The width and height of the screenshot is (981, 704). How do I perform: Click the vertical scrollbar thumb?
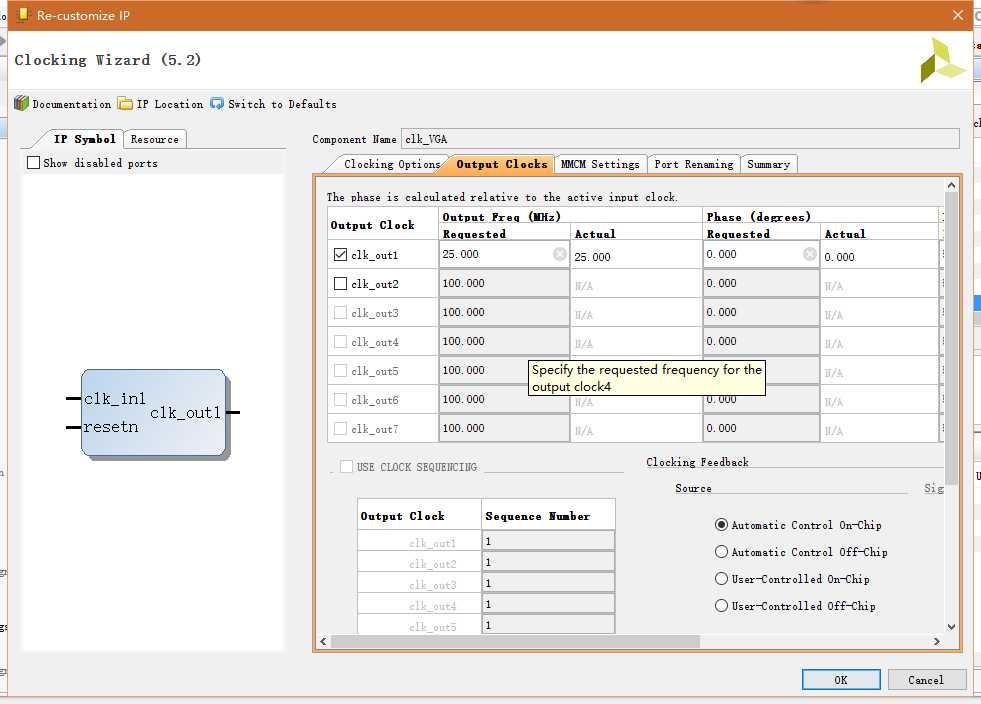coord(951,338)
